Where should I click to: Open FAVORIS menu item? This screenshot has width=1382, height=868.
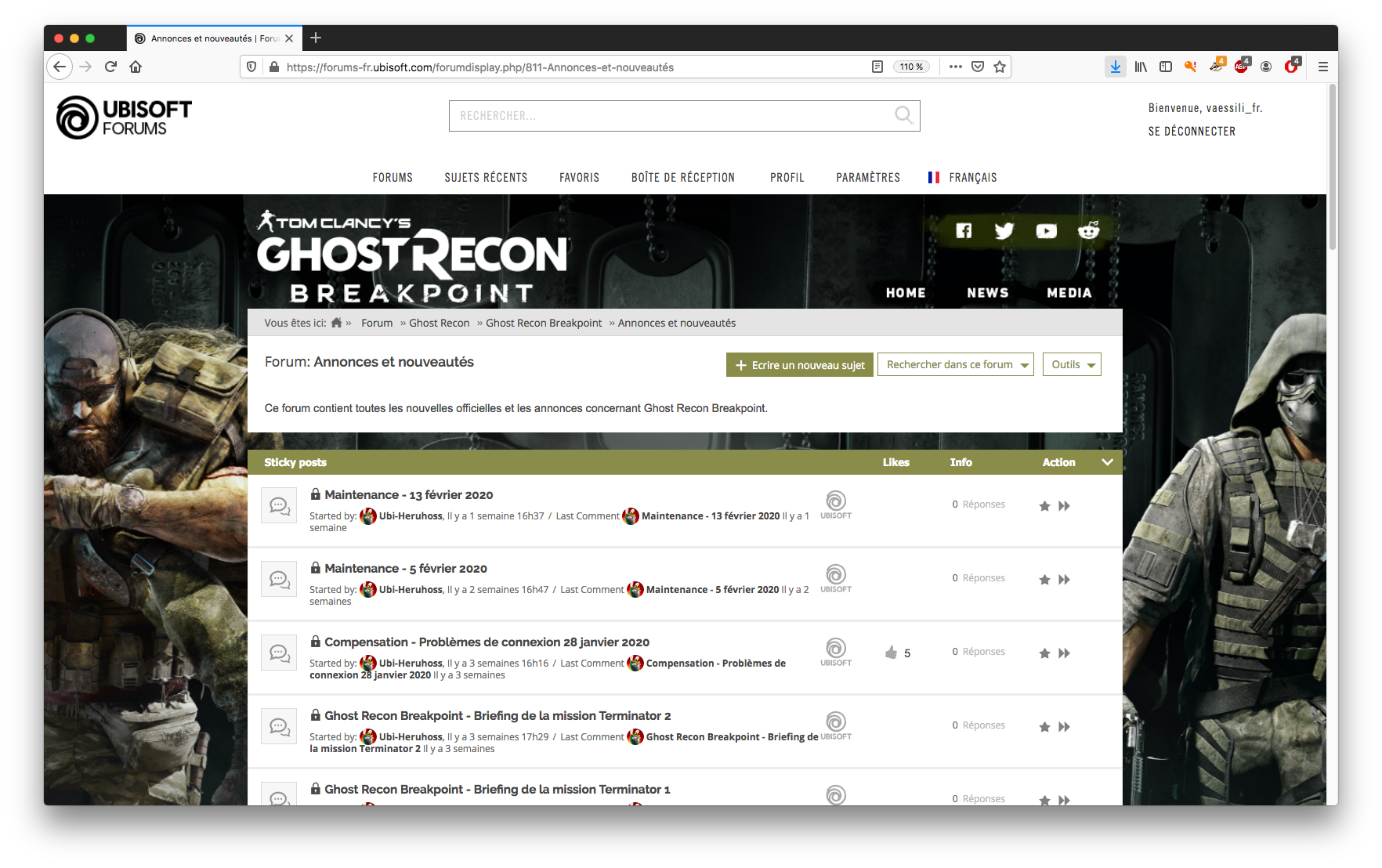tap(579, 178)
